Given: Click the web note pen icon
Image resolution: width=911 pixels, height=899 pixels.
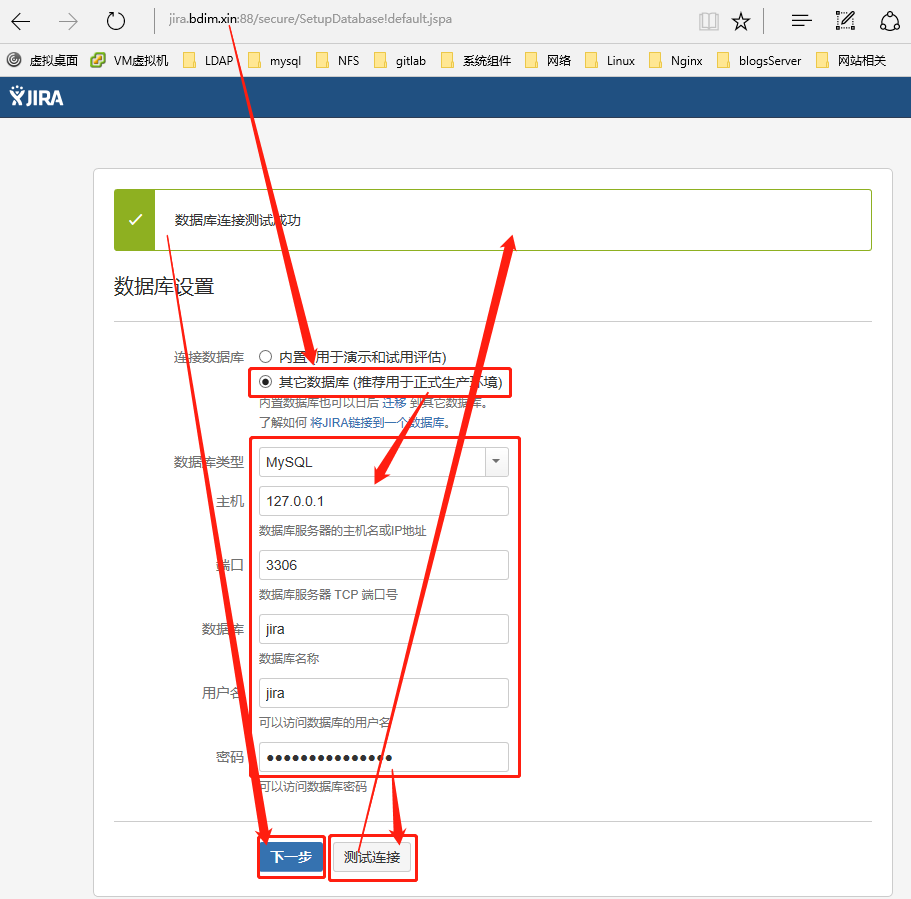Looking at the screenshot, I should pyautogui.click(x=845, y=21).
